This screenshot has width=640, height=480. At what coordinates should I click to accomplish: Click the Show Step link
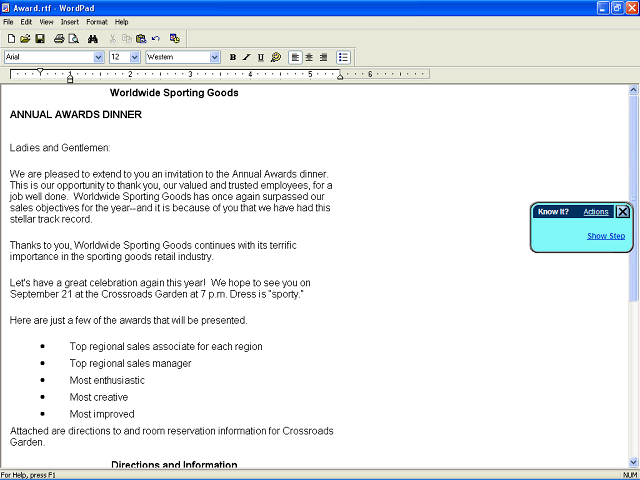[606, 236]
